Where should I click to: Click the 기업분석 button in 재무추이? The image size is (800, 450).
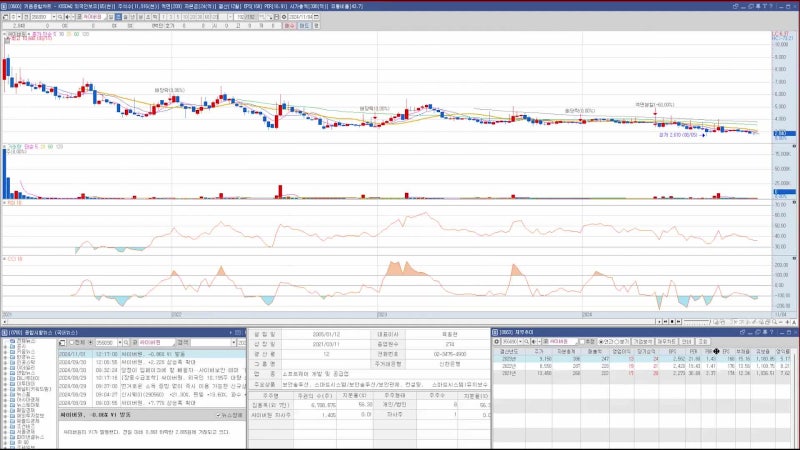tap(643, 342)
